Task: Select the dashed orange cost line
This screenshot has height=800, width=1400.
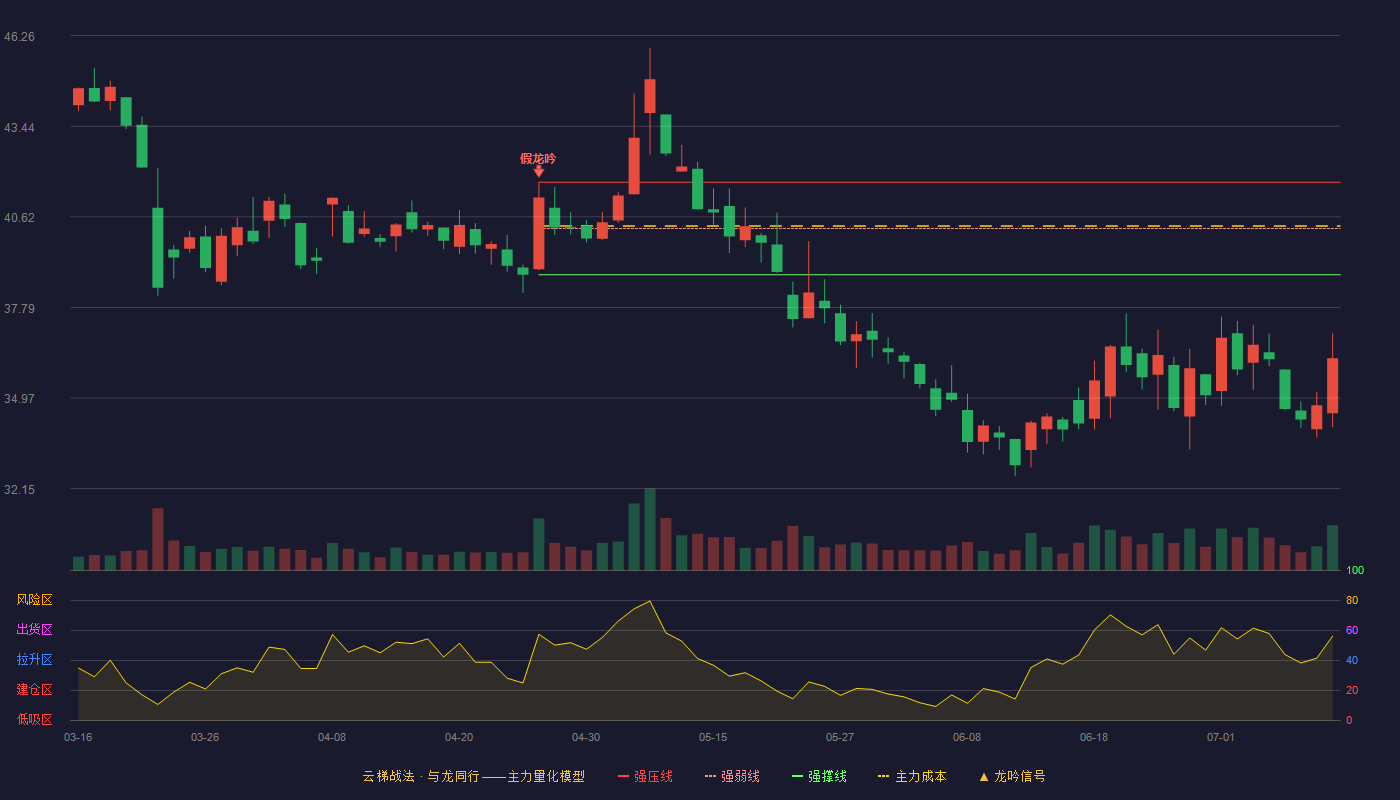Action: 942,226
